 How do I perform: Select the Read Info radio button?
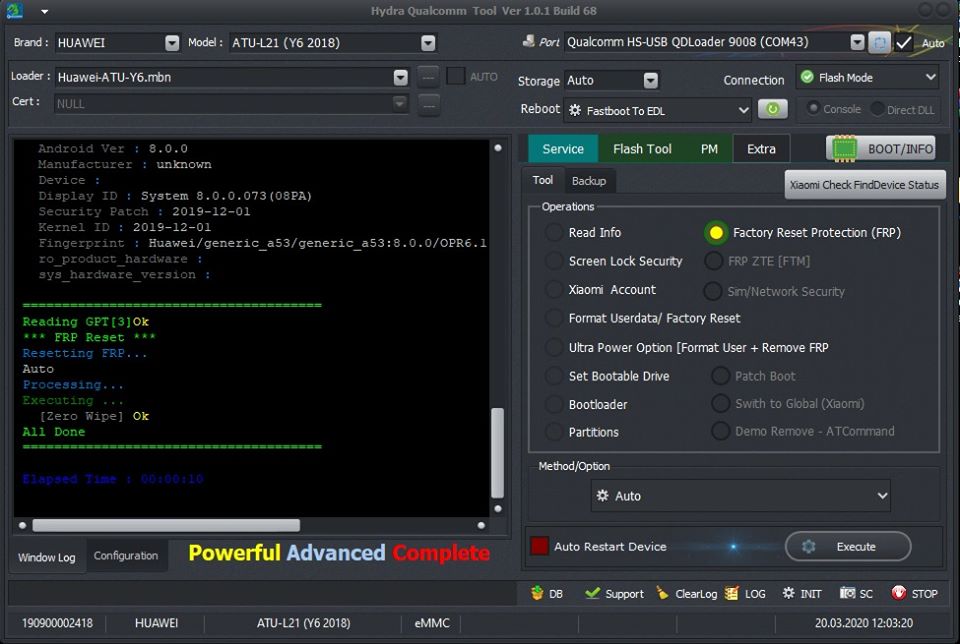coord(554,233)
